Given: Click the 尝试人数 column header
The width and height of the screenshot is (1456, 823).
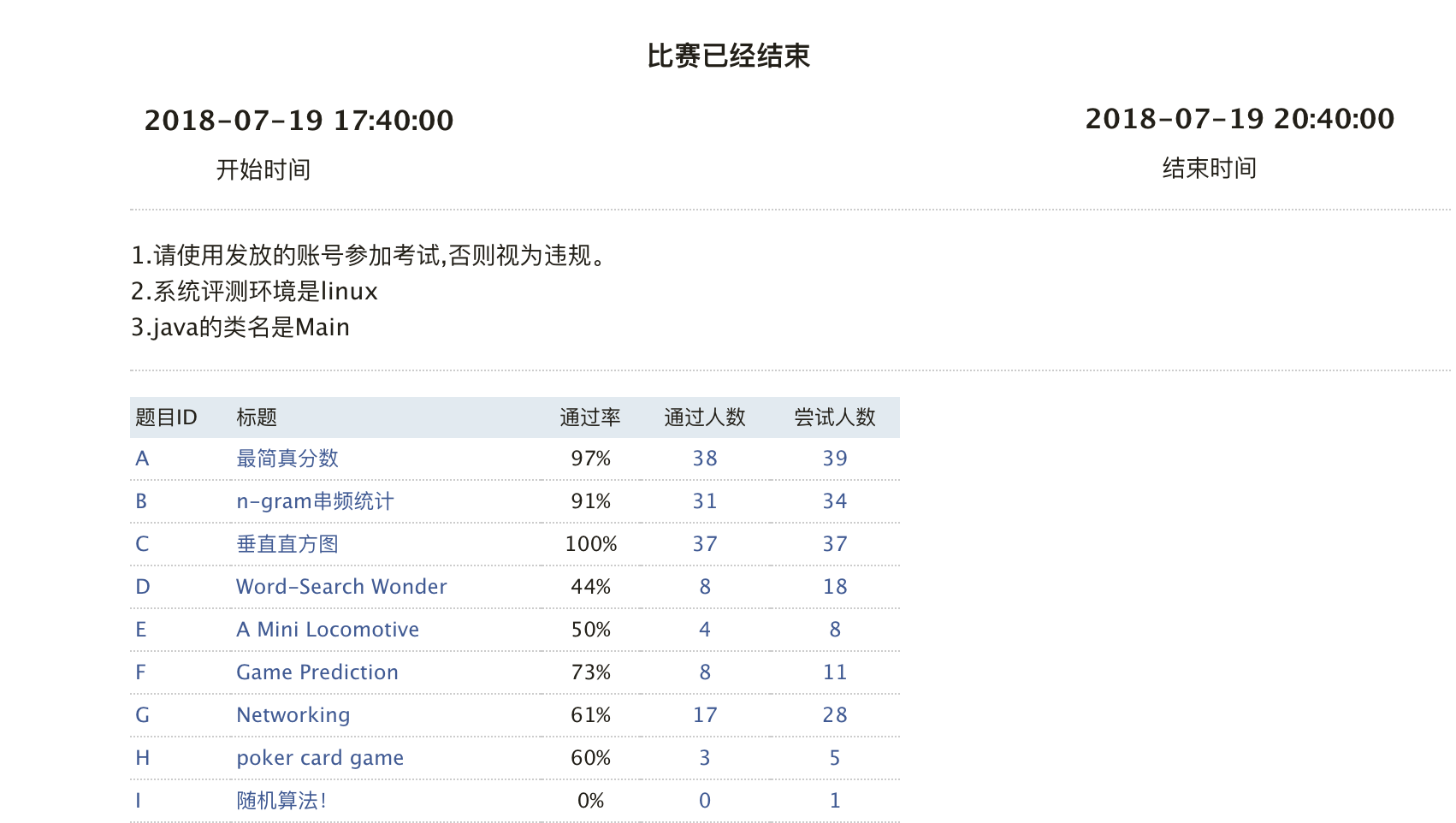Looking at the screenshot, I should click(x=835, y=417).
